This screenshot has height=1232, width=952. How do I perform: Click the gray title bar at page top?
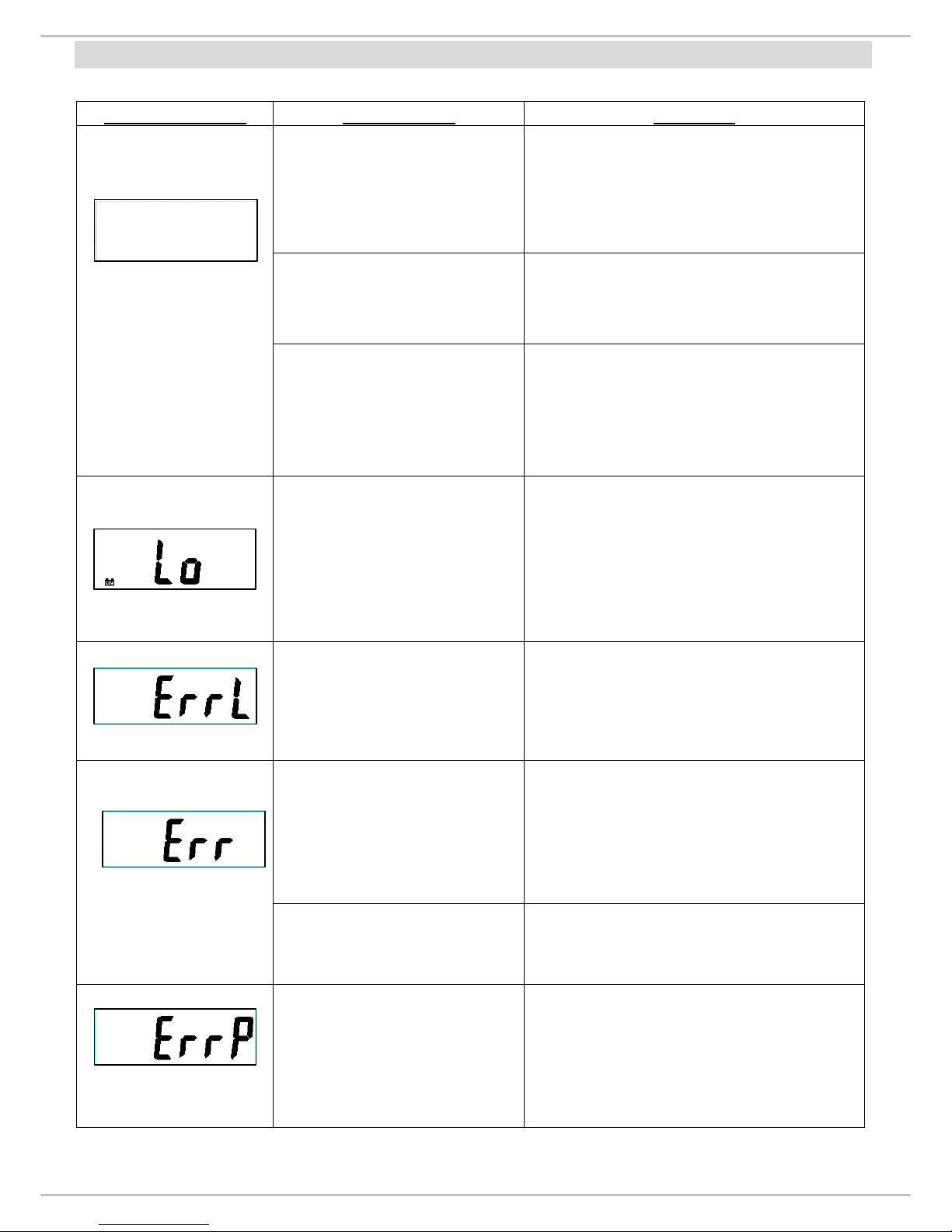[473, 55]
